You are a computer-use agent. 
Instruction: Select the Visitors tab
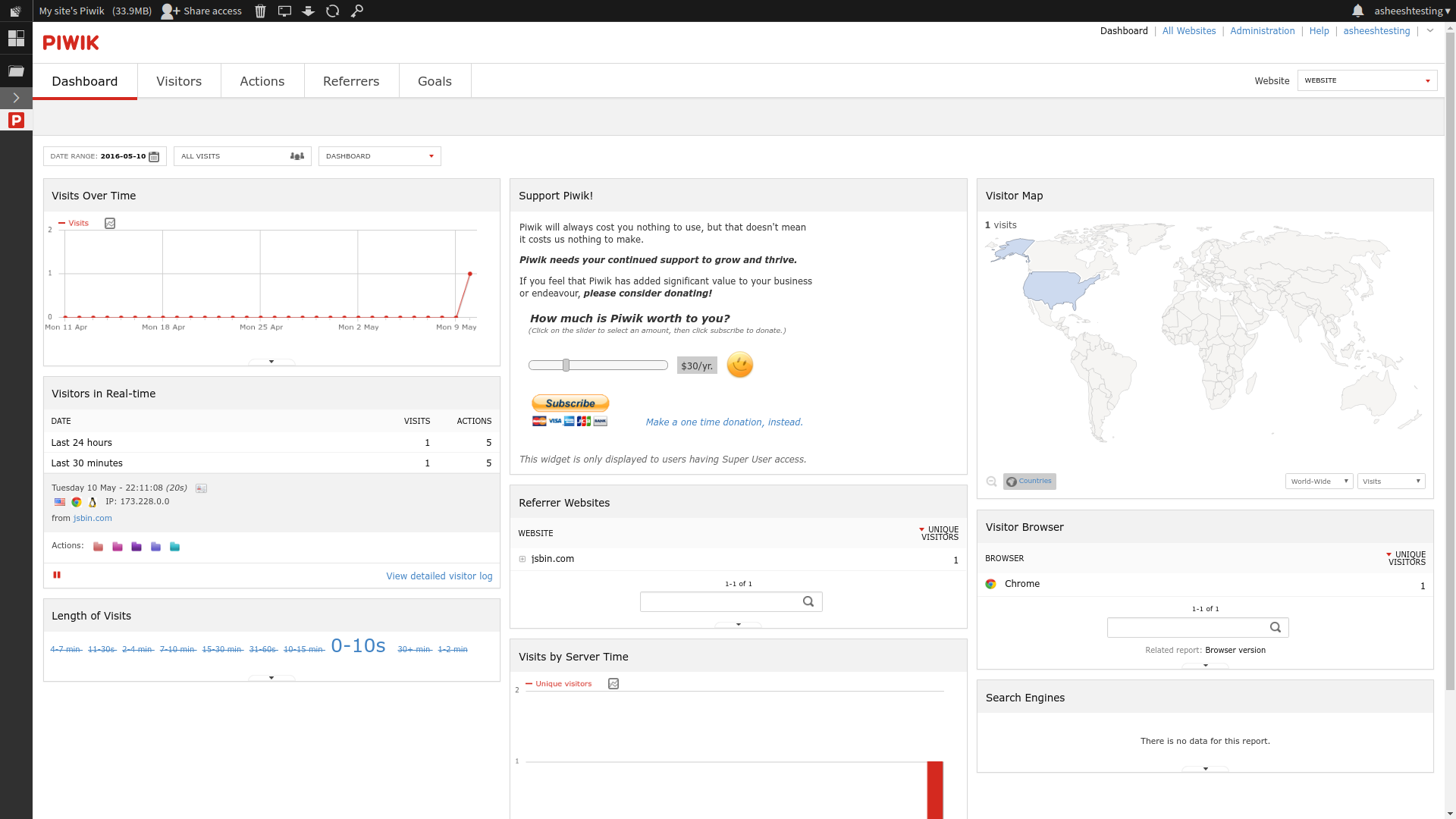click(x=178, y=81)
